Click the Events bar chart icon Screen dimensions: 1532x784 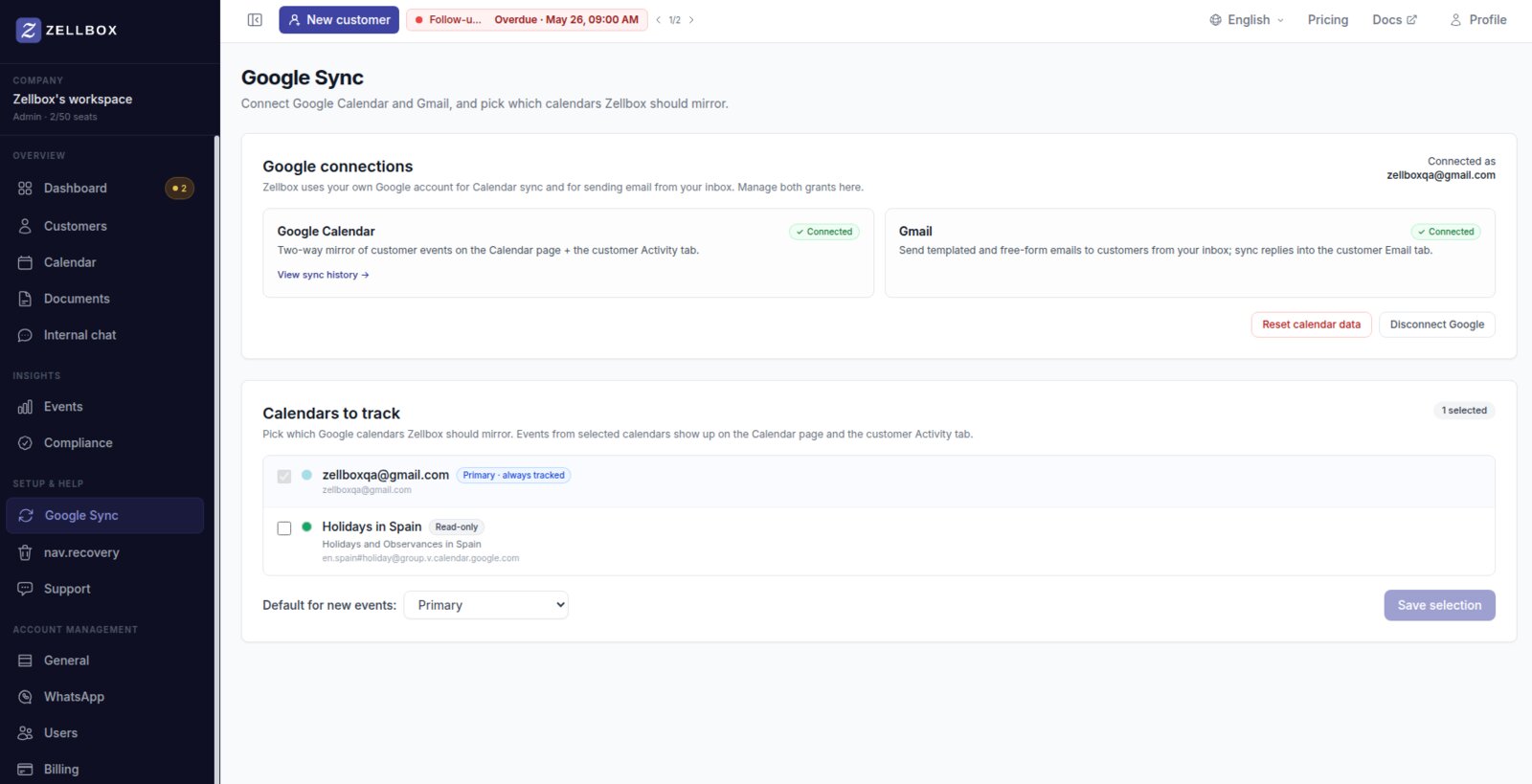point(25,407)
